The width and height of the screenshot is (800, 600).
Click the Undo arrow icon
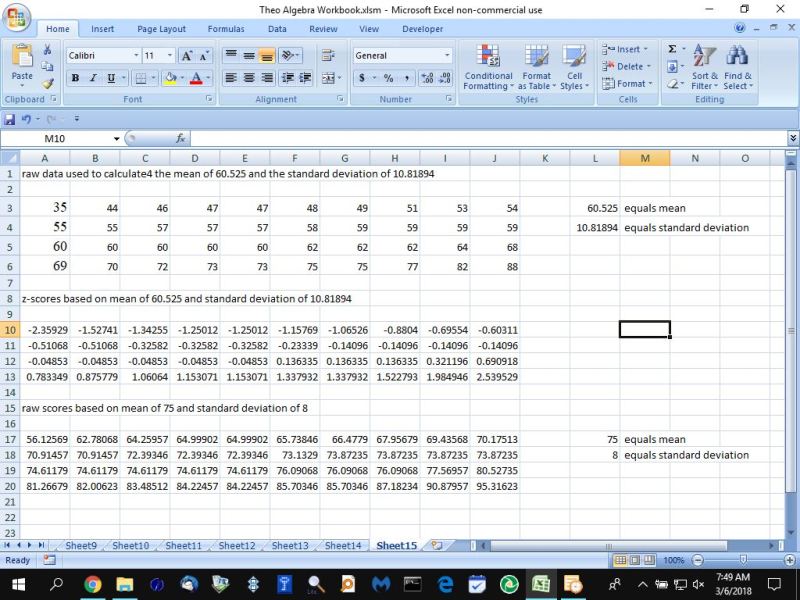coord(26,119)
